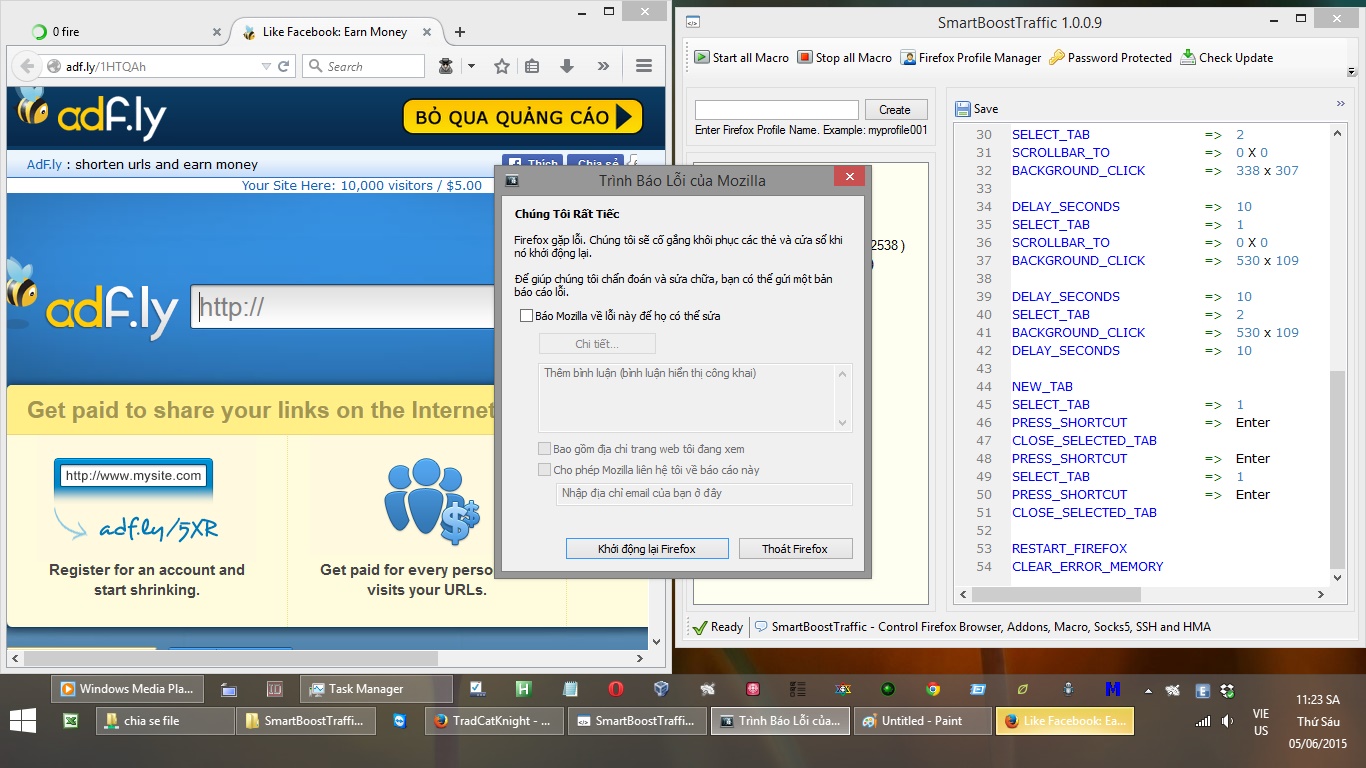Open the Firefox downloads arrow icon
1366x768 pixels.
pos(567,66)
